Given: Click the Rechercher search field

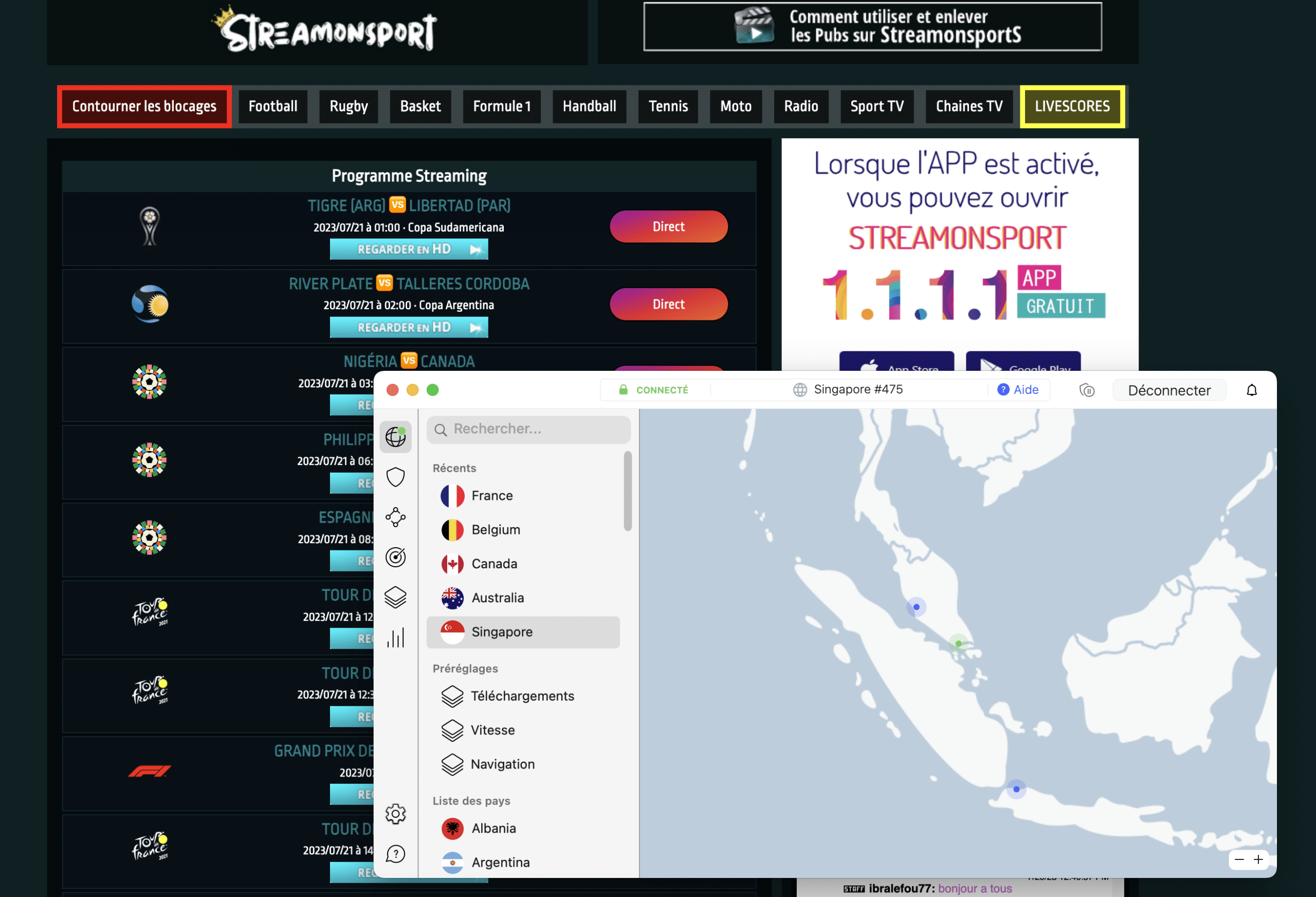Looking at the screenshot, I should coord(528,429).
